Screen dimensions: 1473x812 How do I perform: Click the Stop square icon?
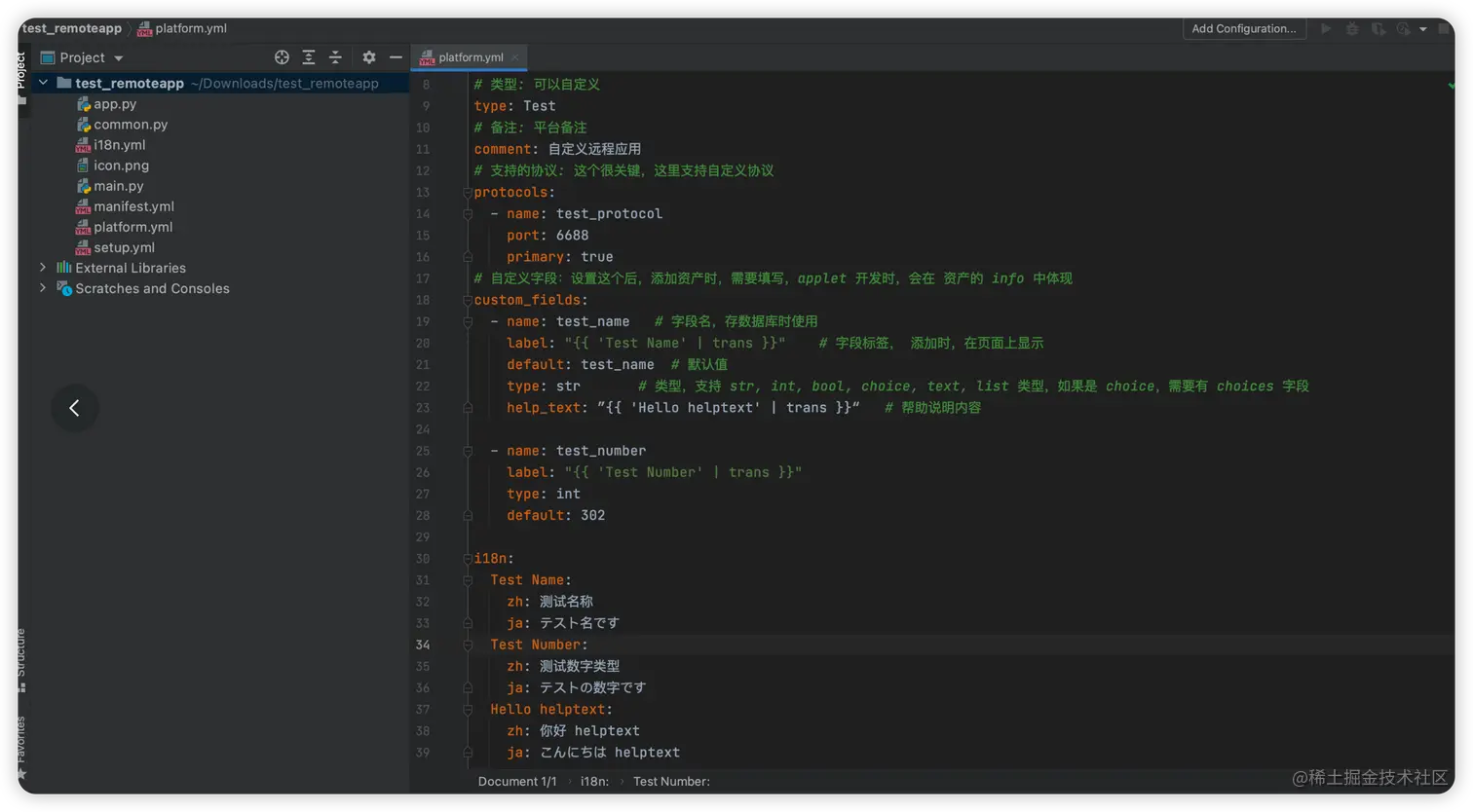point(1444,29)
